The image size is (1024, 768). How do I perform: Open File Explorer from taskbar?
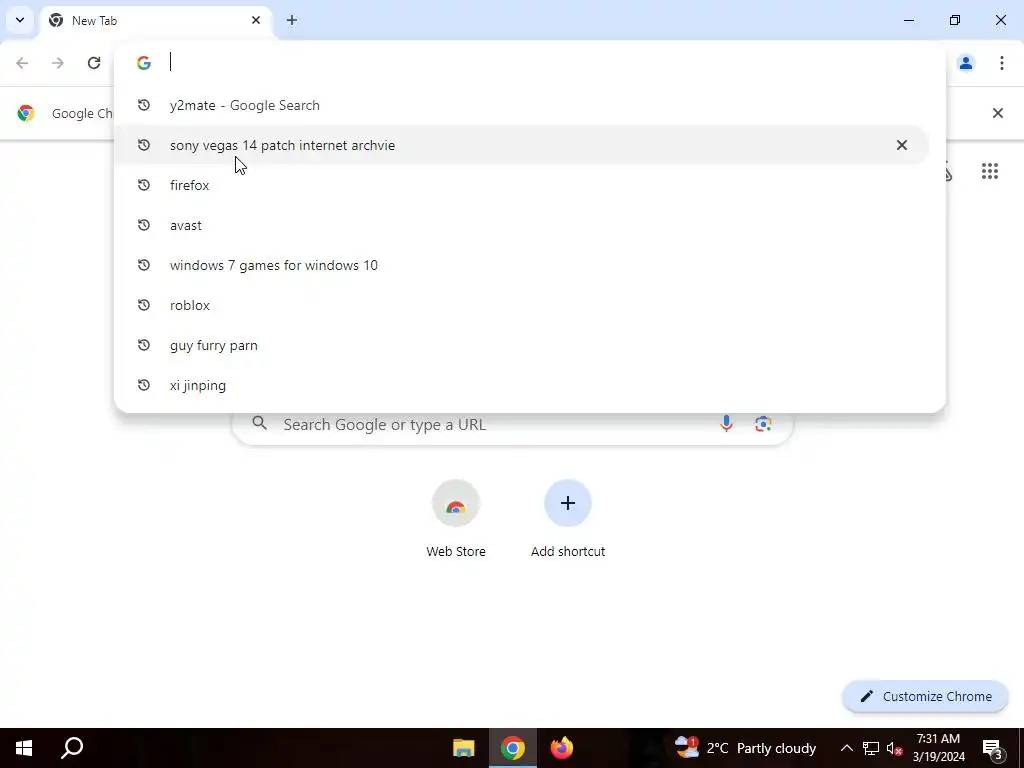(x=464, y=748)
